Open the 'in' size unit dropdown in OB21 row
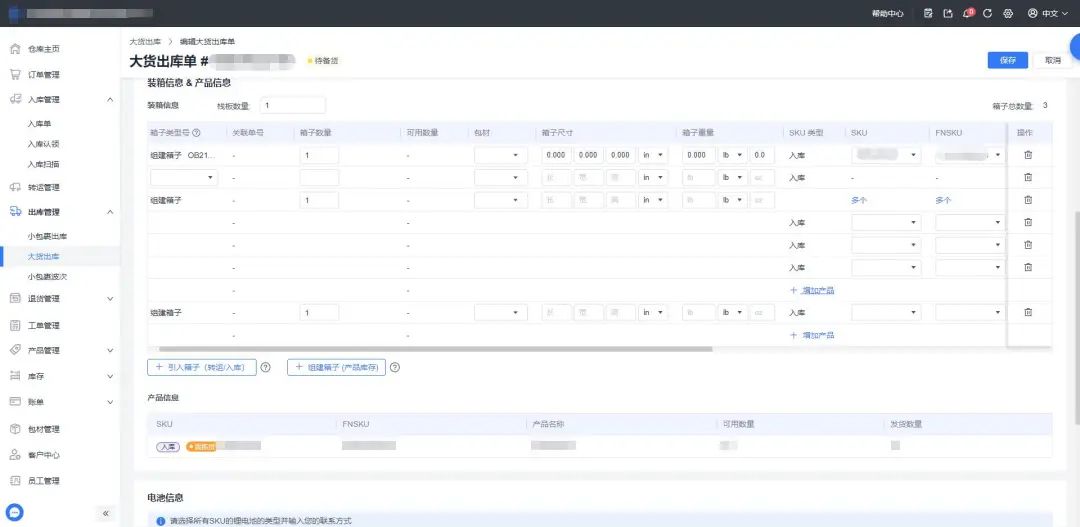1080x527 pixels. 653,155
